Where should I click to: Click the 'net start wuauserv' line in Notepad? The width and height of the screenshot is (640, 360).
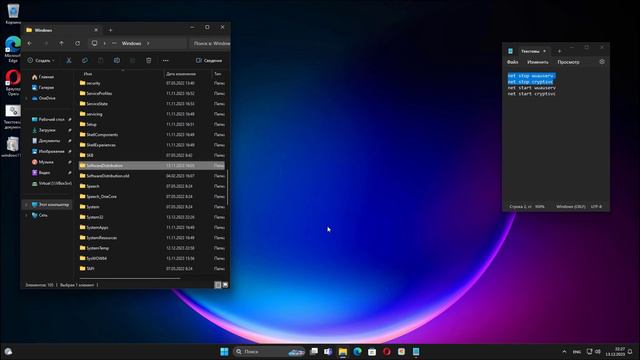pos(531,88)
